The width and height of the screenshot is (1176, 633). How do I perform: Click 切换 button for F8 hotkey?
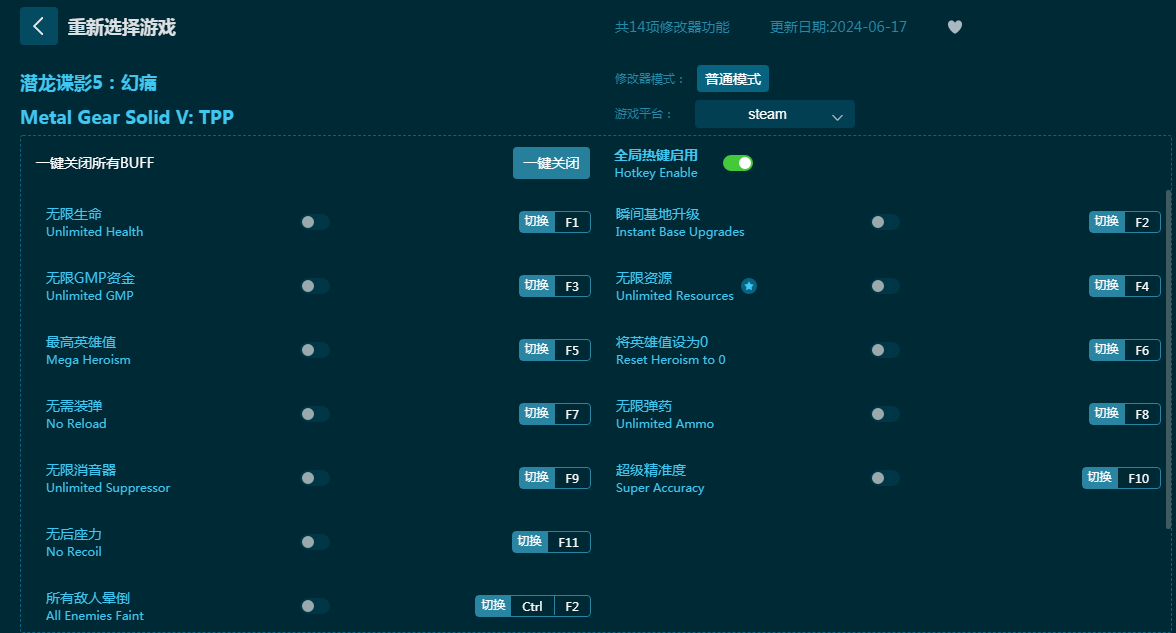[1106, 414]
